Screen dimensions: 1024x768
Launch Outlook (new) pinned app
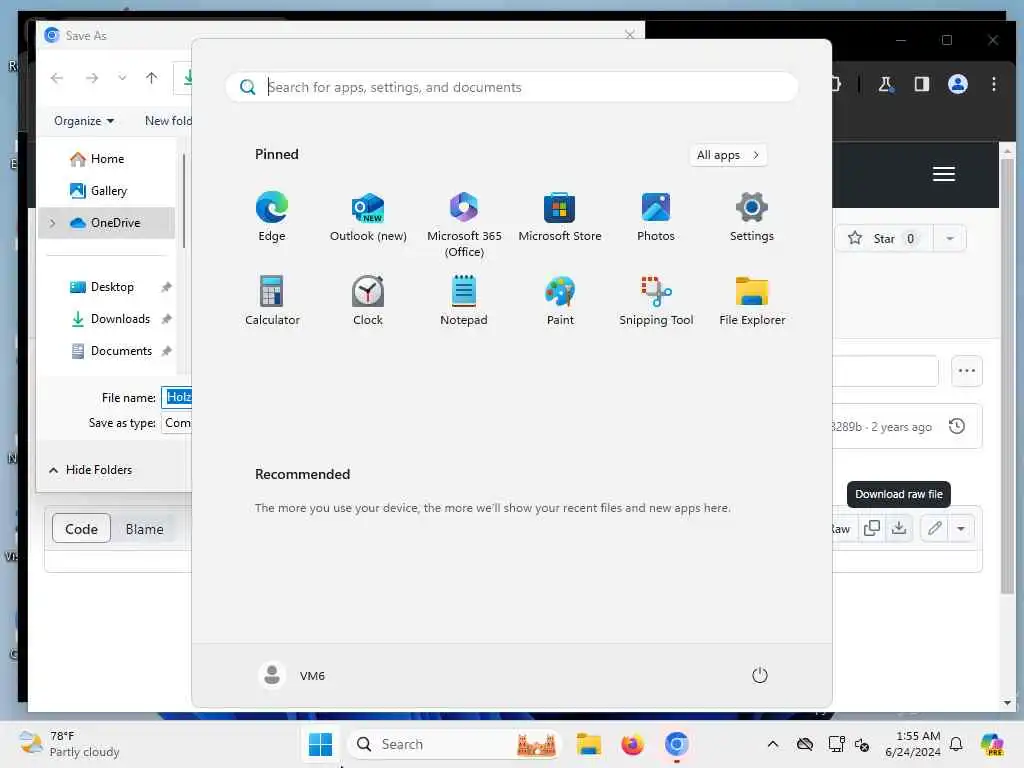click(368, 217)
